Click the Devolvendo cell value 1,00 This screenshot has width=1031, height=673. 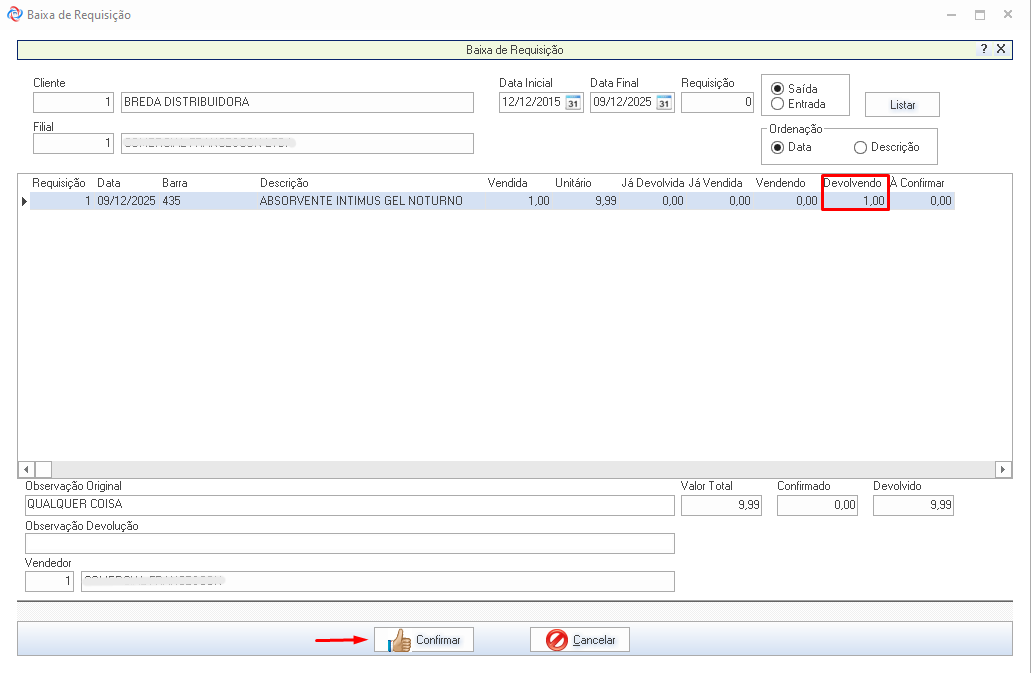tap(855, 201)
